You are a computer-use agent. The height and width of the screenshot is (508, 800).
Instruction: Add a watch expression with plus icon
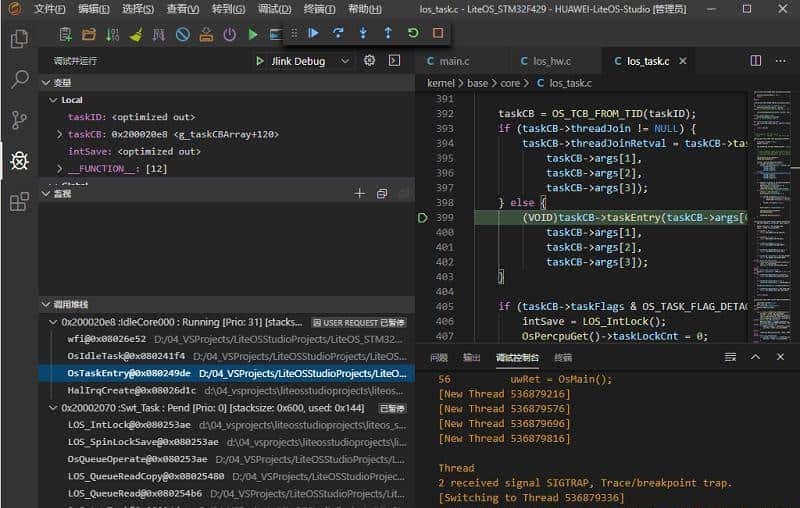(360, 193)
